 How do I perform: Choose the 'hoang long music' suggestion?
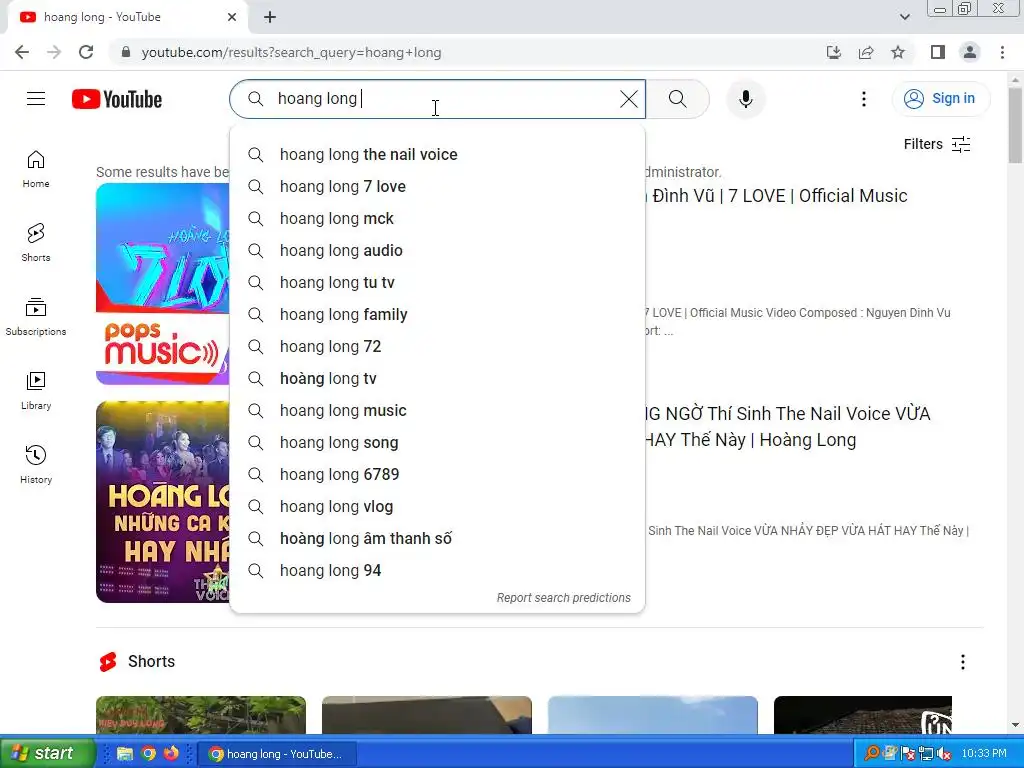[x=438, y=411]
